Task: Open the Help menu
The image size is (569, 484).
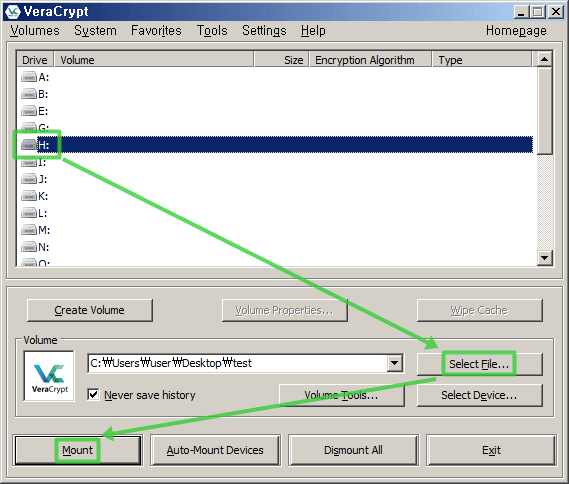Action: [313, 31]
